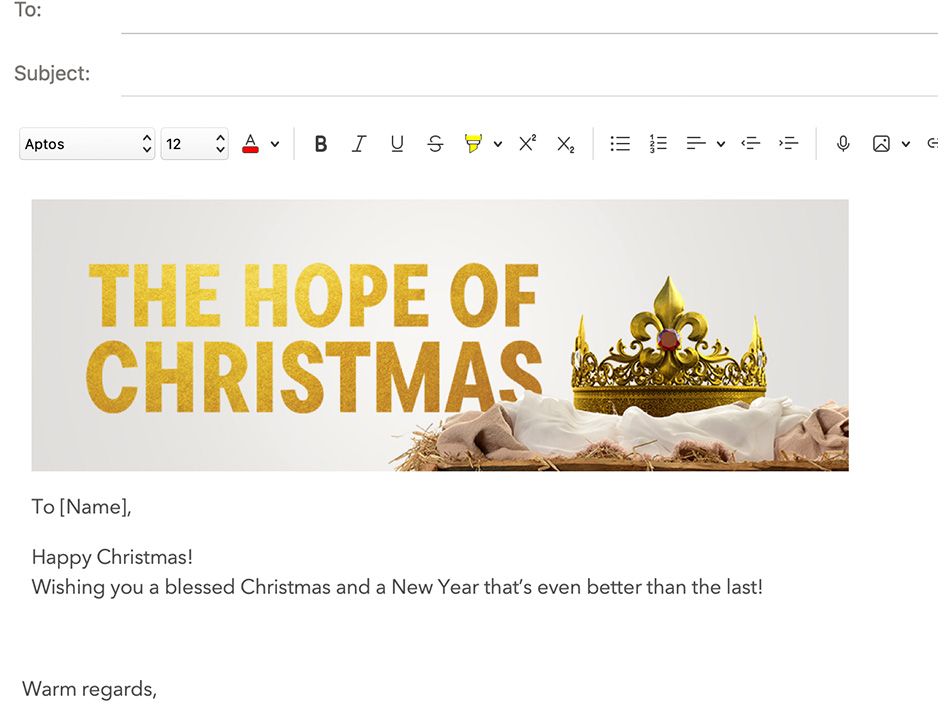Toggle italic formatting
The height and width of the screenshot is (708, 938).
pos(359,144)
